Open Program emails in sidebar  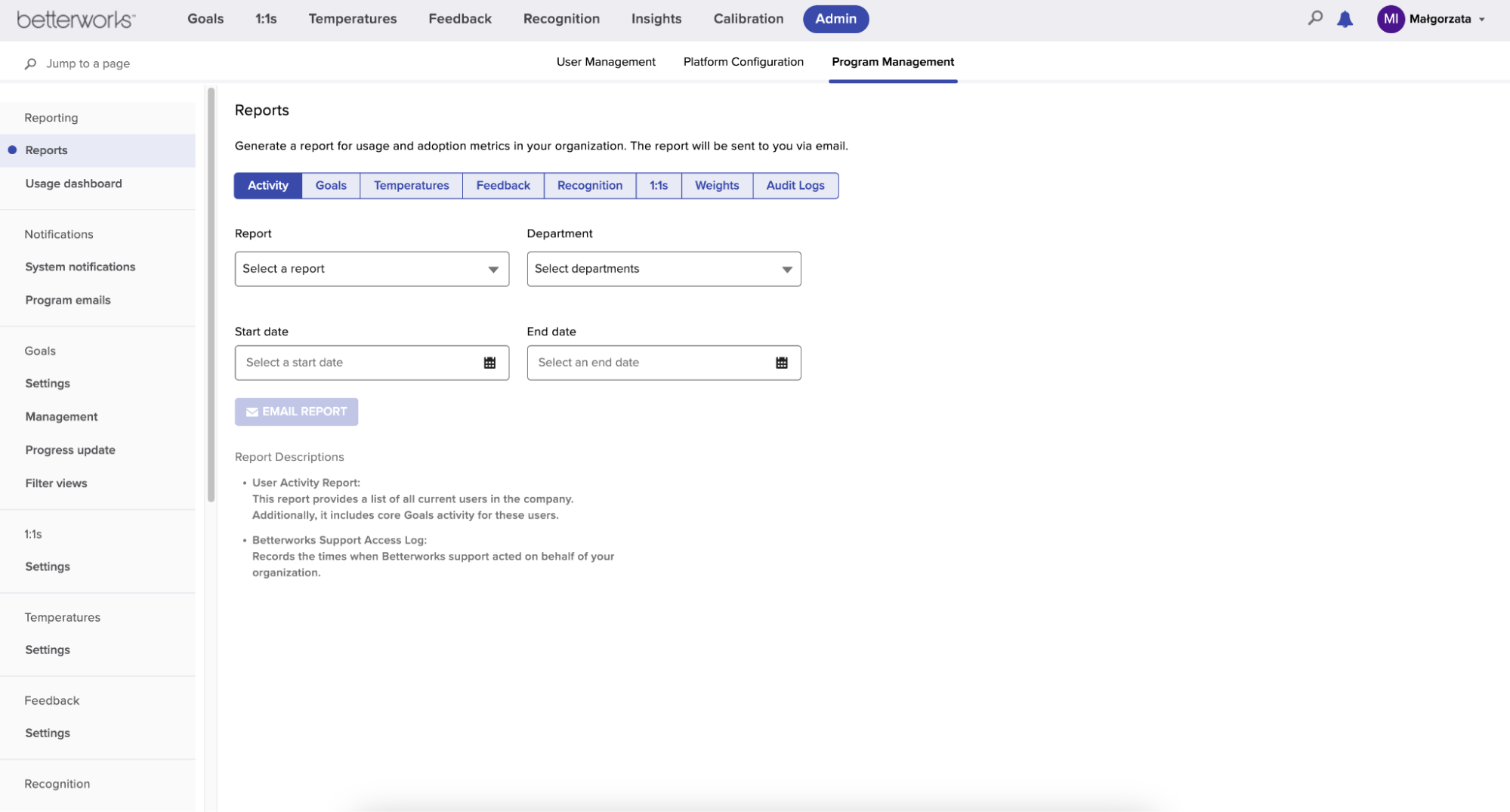point(68,300)
